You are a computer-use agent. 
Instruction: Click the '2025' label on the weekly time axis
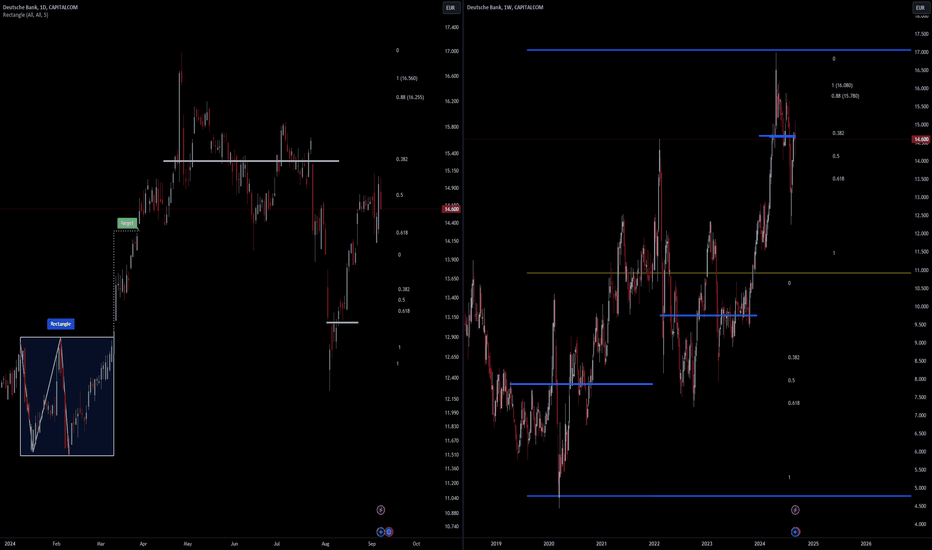[813, 544]
